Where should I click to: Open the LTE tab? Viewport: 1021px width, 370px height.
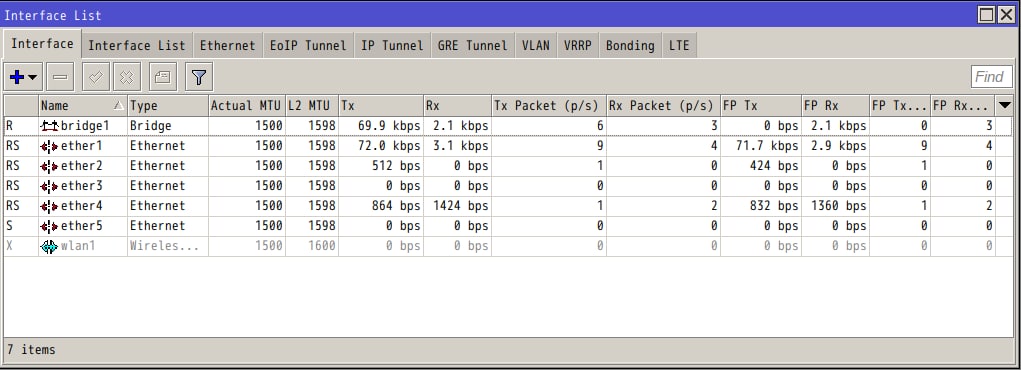678,46
